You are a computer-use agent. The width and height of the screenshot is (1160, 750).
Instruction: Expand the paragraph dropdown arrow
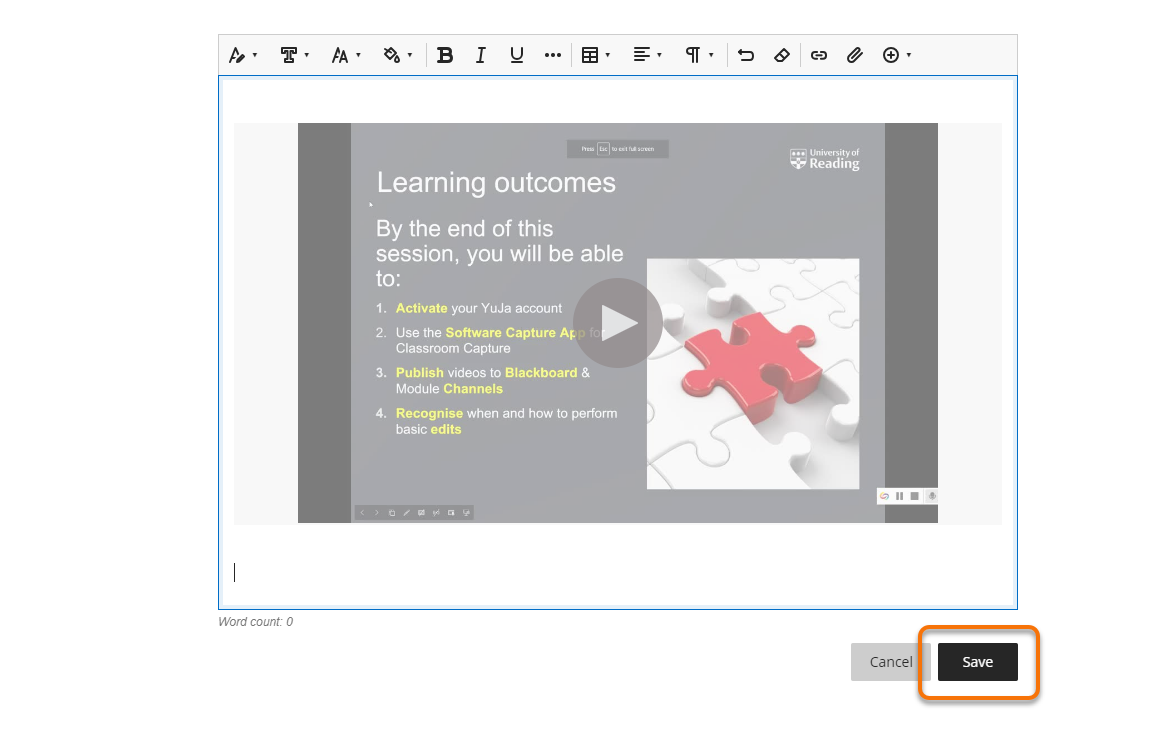pos(712,55)
